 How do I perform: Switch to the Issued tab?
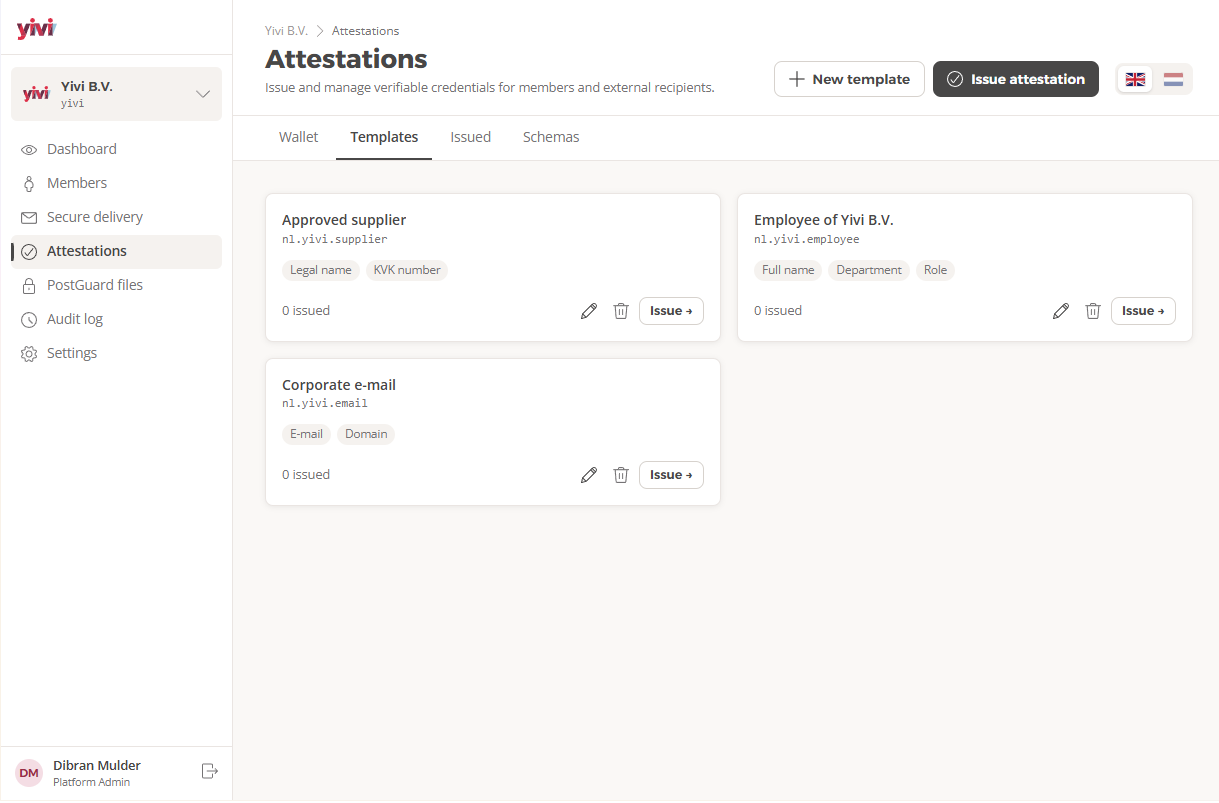pos(470,137)
